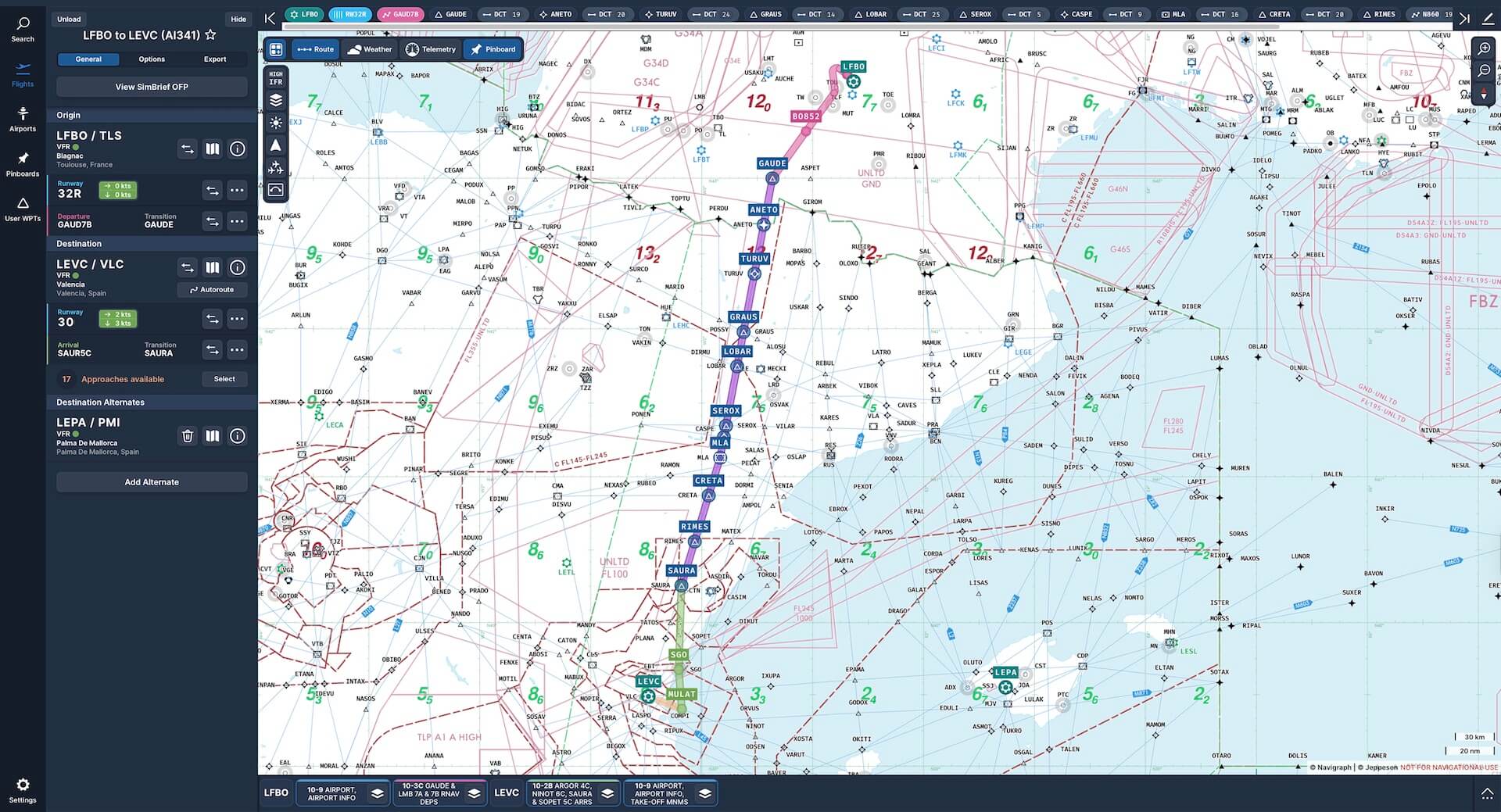
Task: Switch map brightness with the sun icon
Action: [x=276, y=123]
